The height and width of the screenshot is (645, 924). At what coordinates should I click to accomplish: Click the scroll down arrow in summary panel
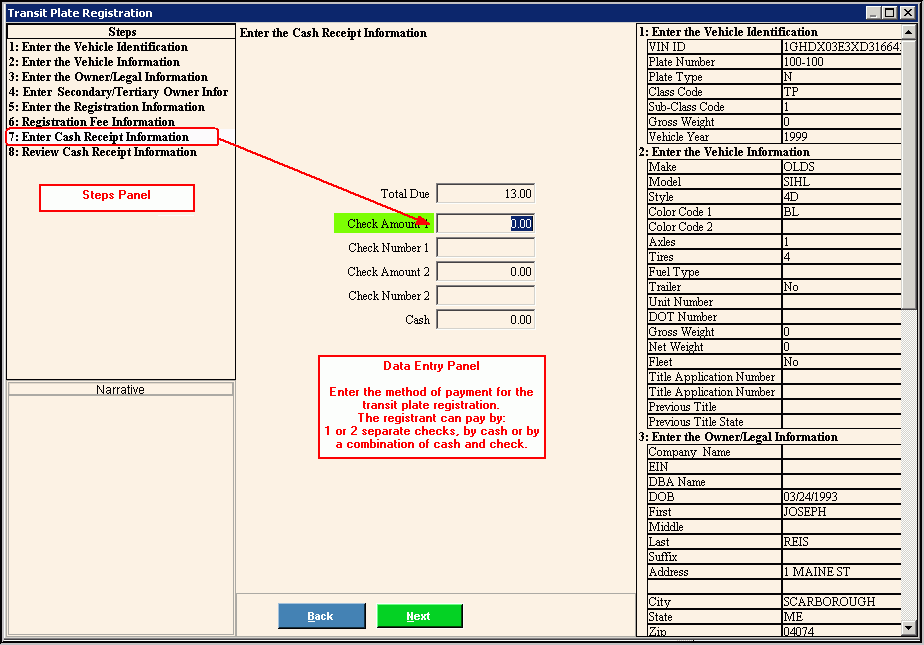coord(909,628)
